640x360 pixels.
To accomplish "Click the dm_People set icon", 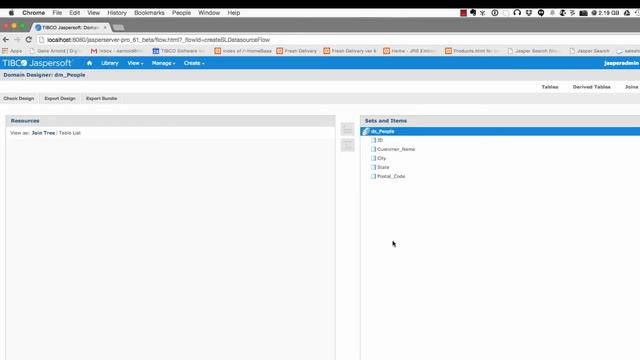I will tap(366, 131).
